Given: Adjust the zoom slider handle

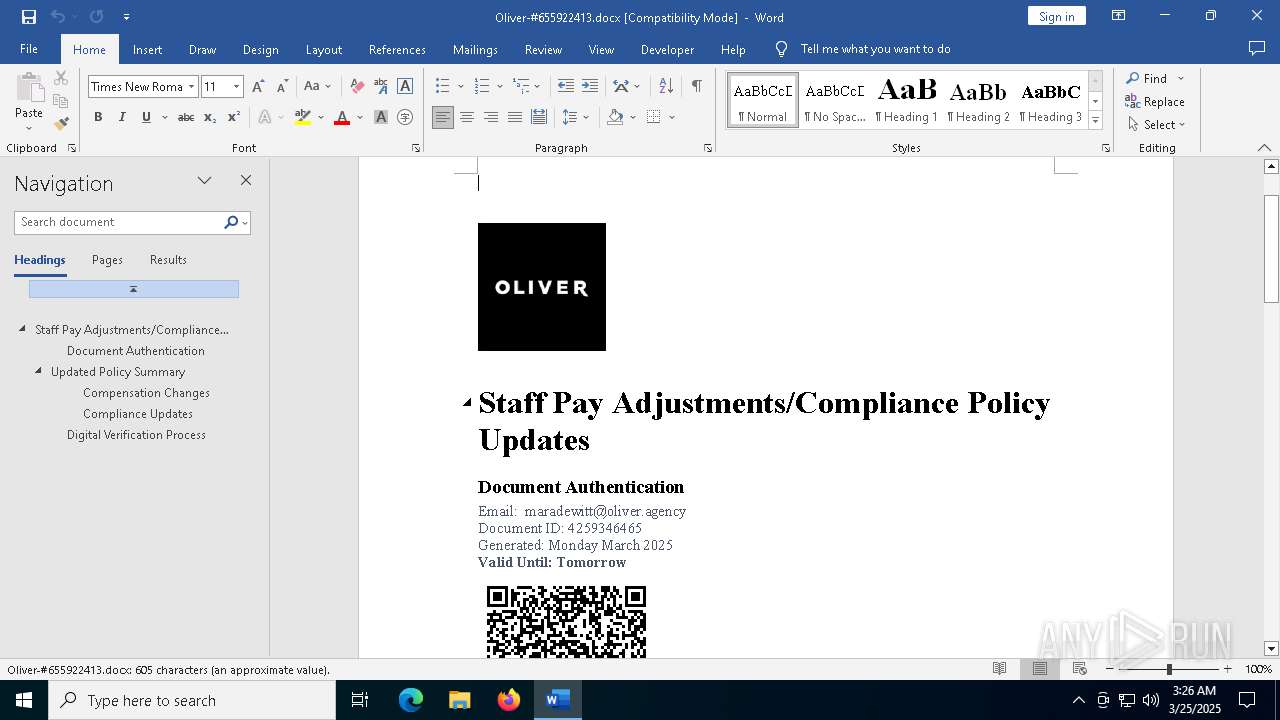Looking at the screenshot, I should click(1169, 669).
